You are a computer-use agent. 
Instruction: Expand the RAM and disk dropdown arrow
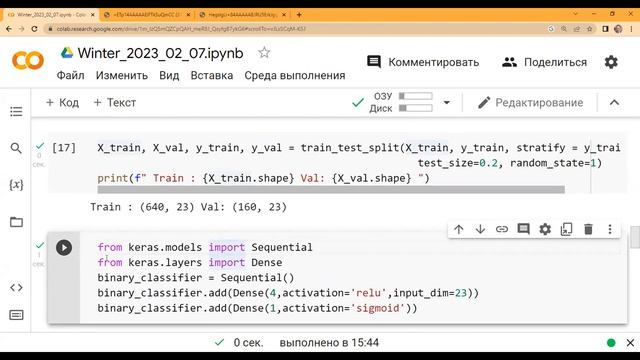click(x=447, y=102)
